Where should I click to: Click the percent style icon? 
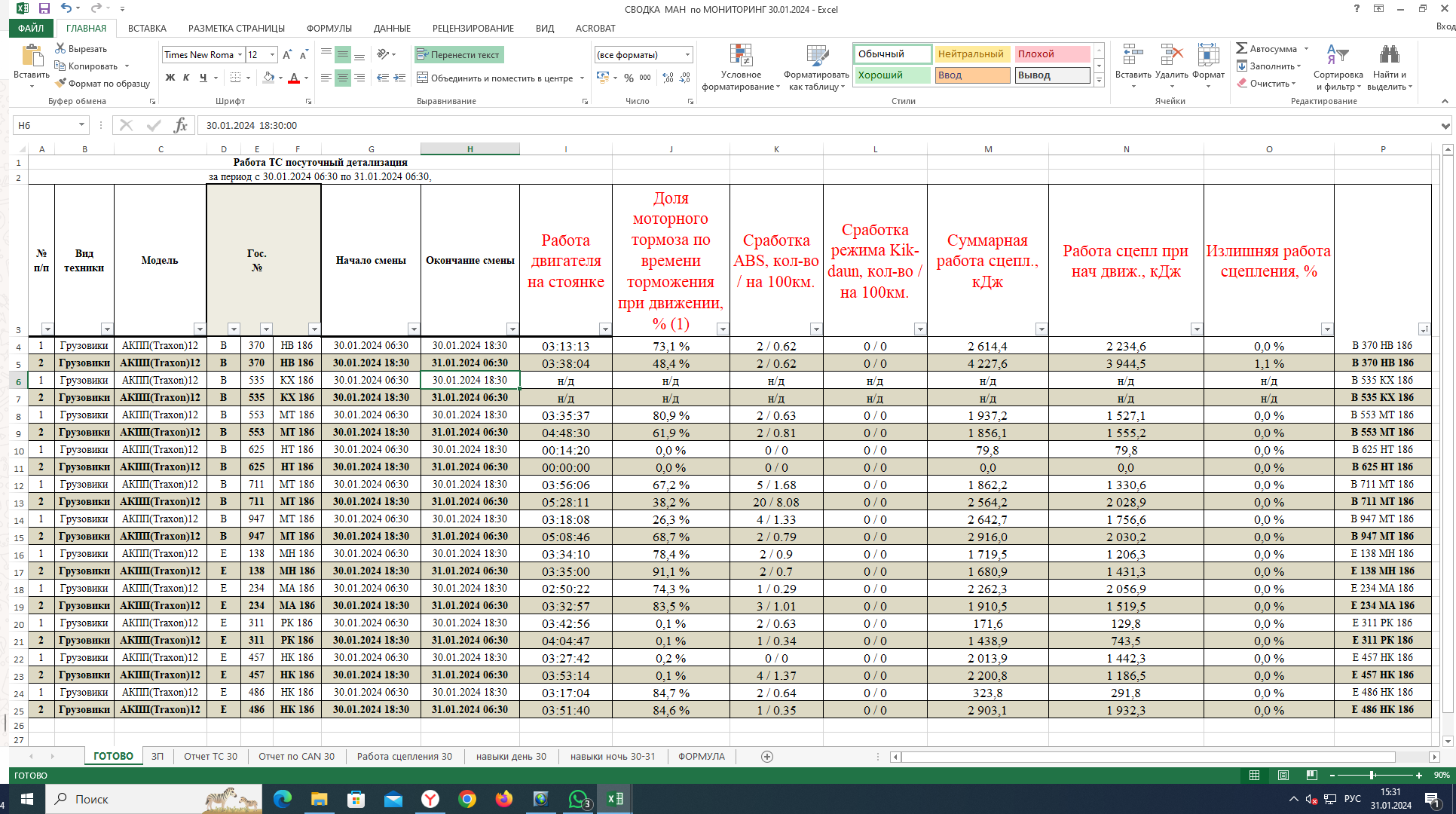click(x=629, y=78)
